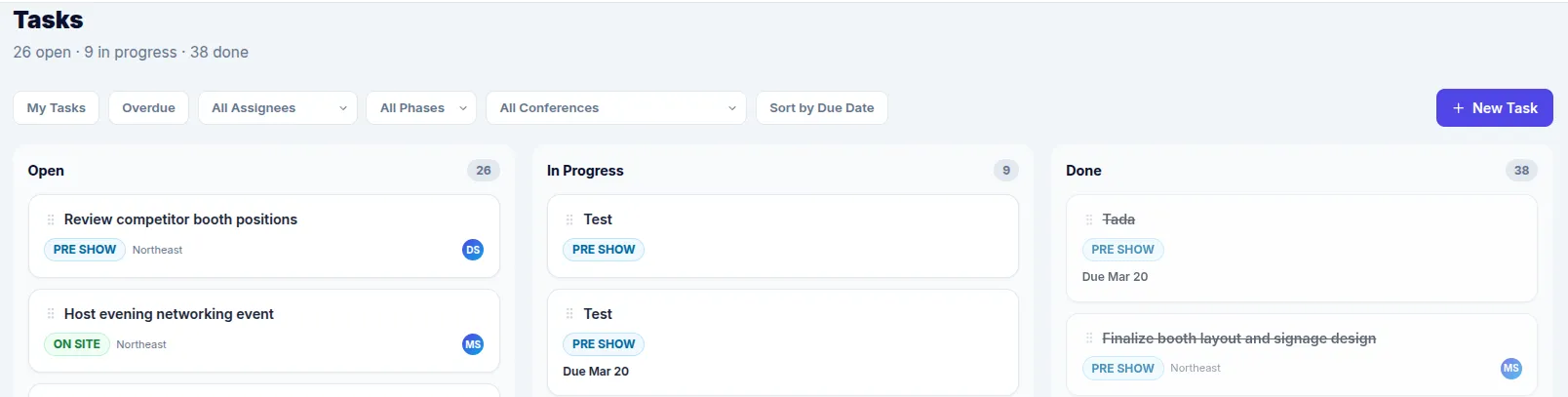Click drag handle on Finalize booth layout card
1568x397 pixels.
pyautogui.click(x=1089, y=338)
